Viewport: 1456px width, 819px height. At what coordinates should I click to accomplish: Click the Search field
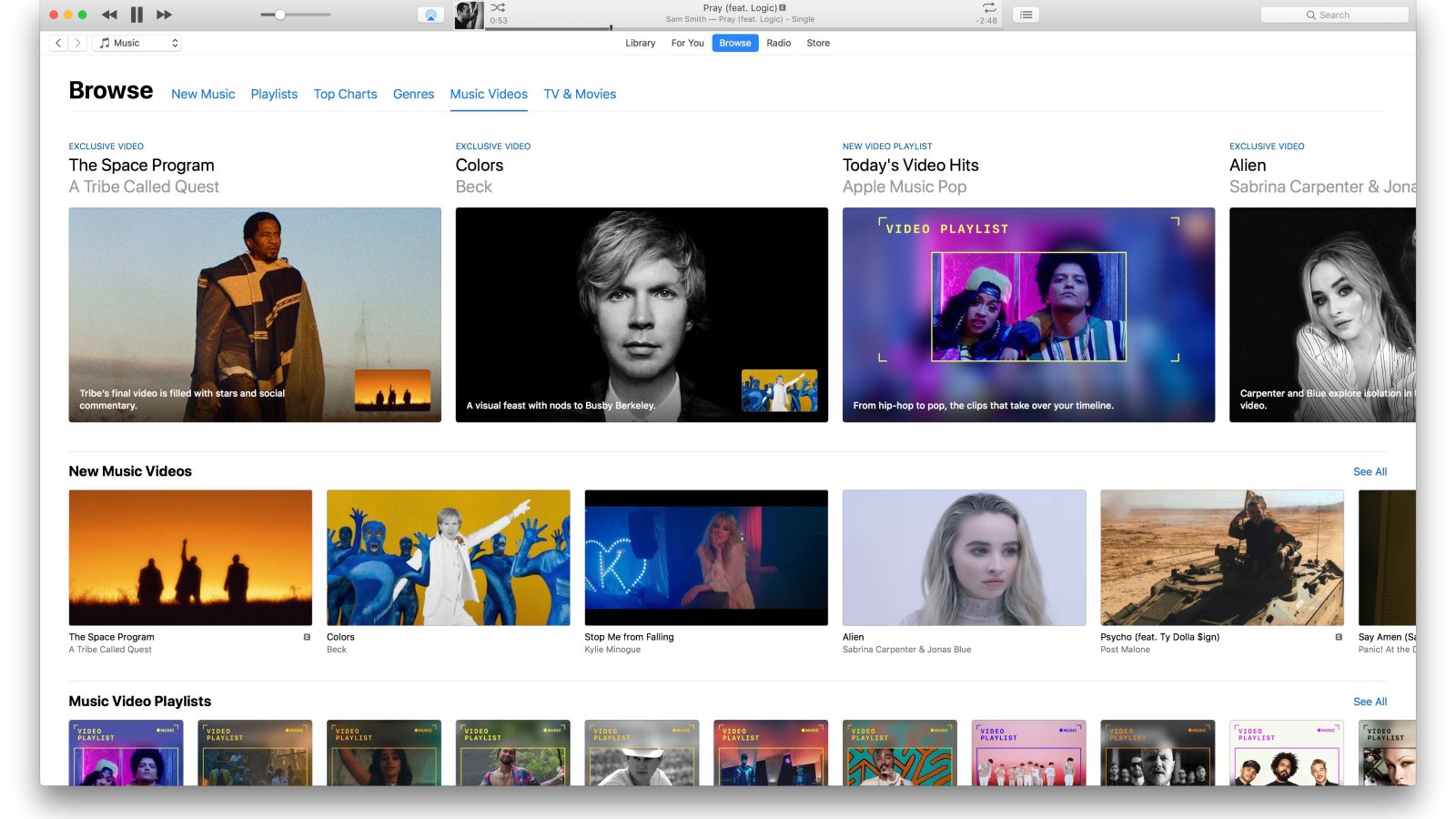[1334, 15]
